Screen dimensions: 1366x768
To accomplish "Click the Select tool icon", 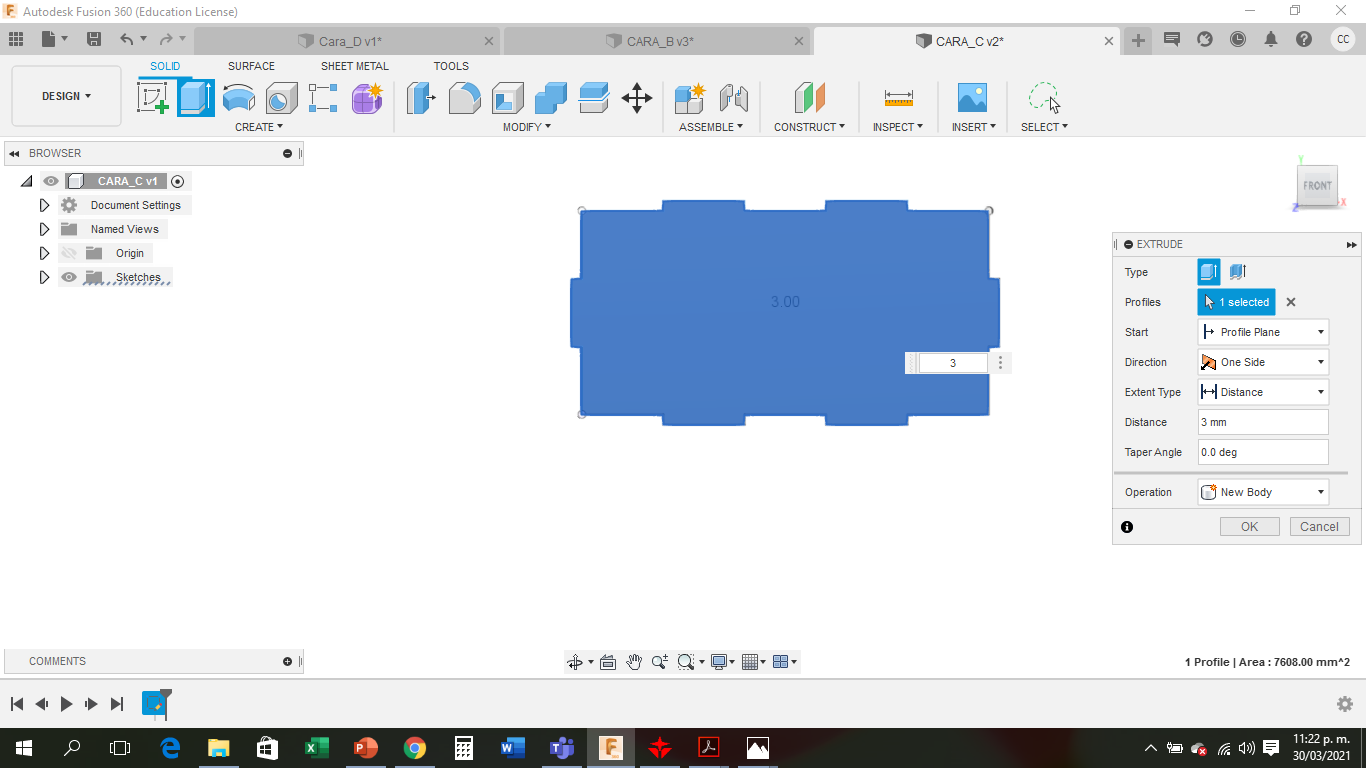I will click(1044, 98).
